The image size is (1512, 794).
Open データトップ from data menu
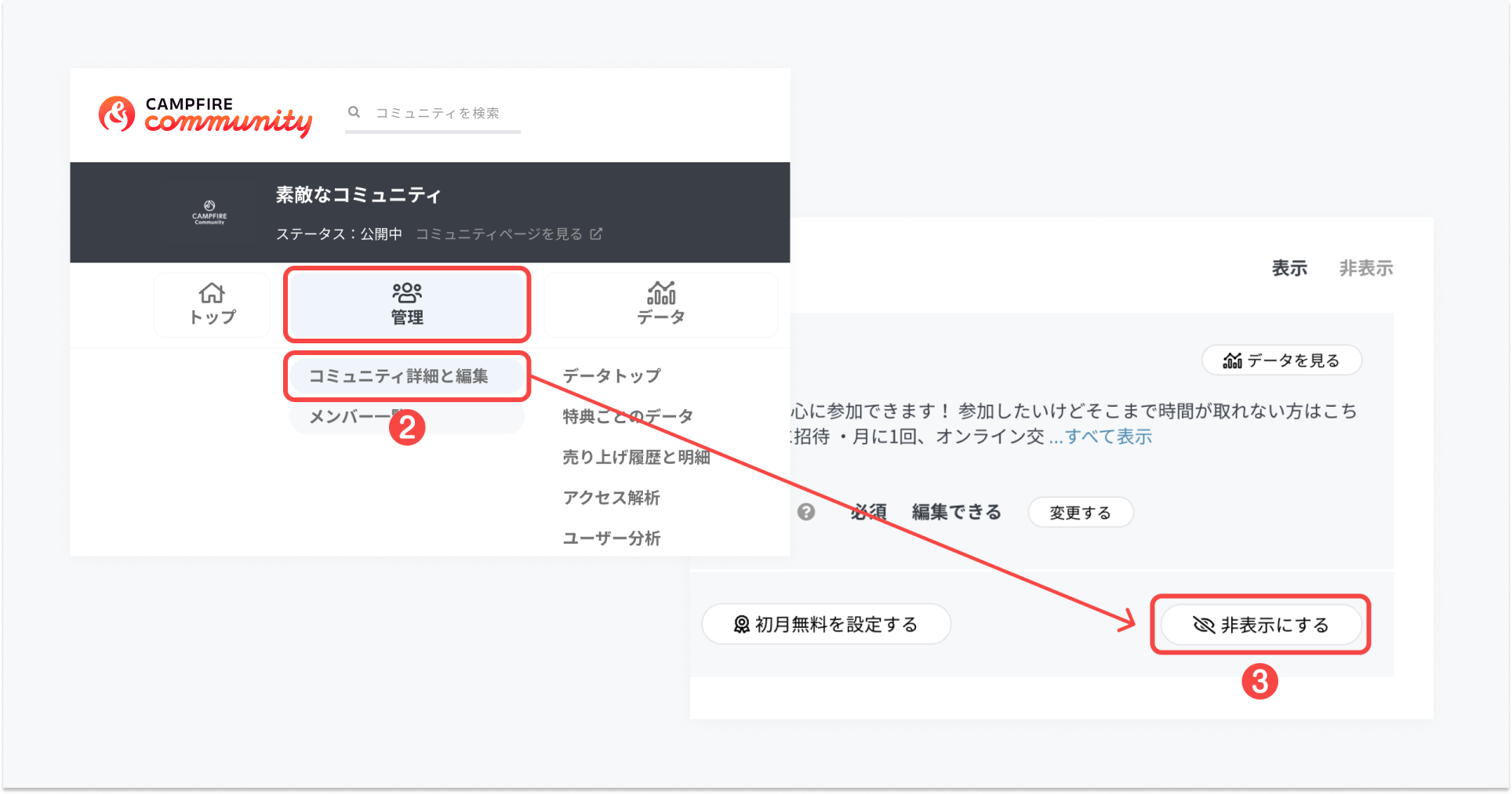(612, 375)
